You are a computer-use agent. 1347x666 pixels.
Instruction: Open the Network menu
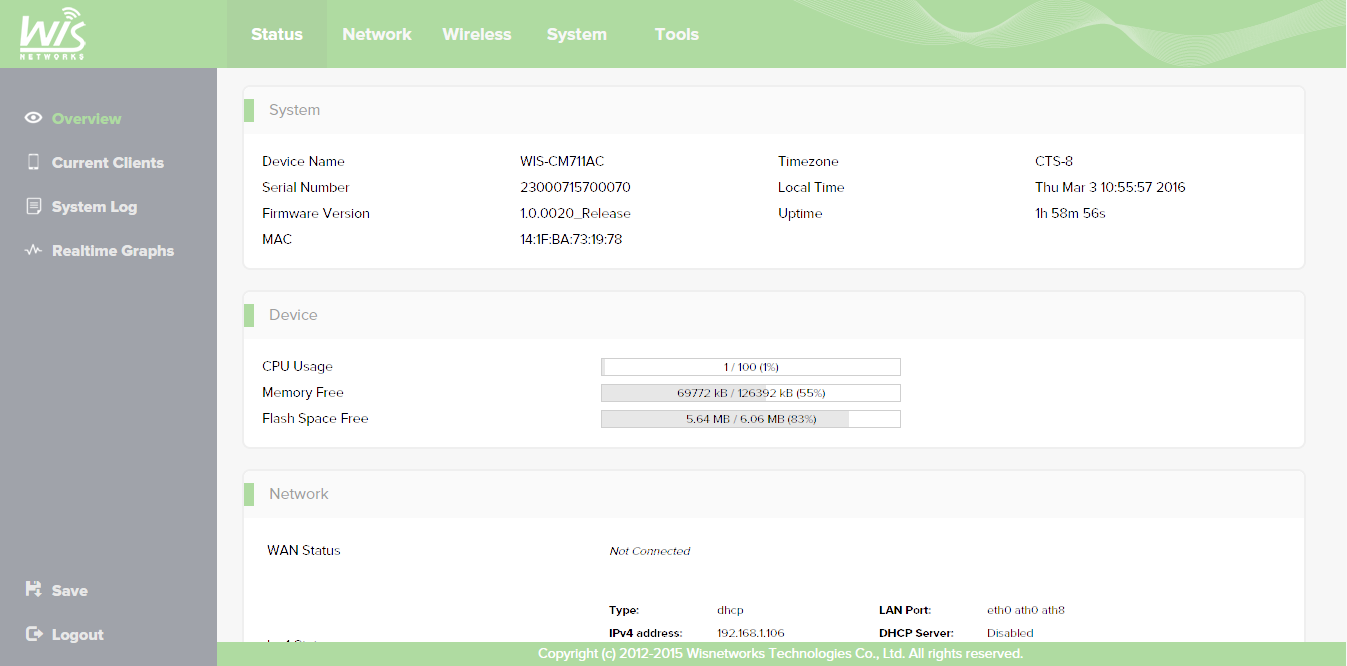[x=377, y=34]
